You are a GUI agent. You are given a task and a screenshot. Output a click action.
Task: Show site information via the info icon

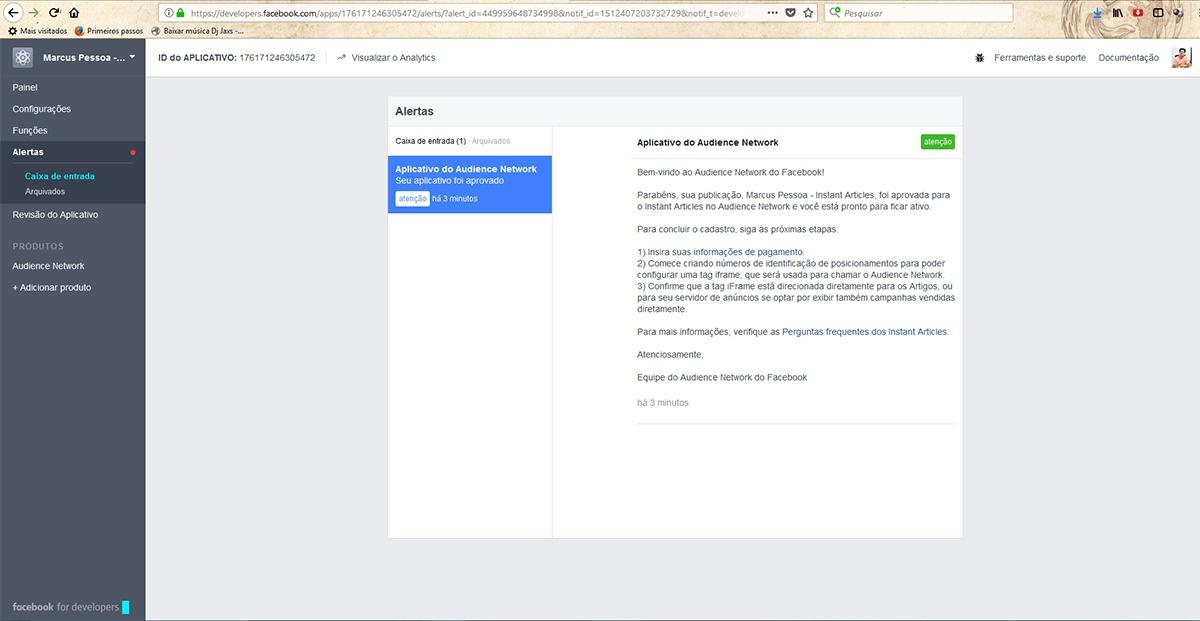(168, 13)
